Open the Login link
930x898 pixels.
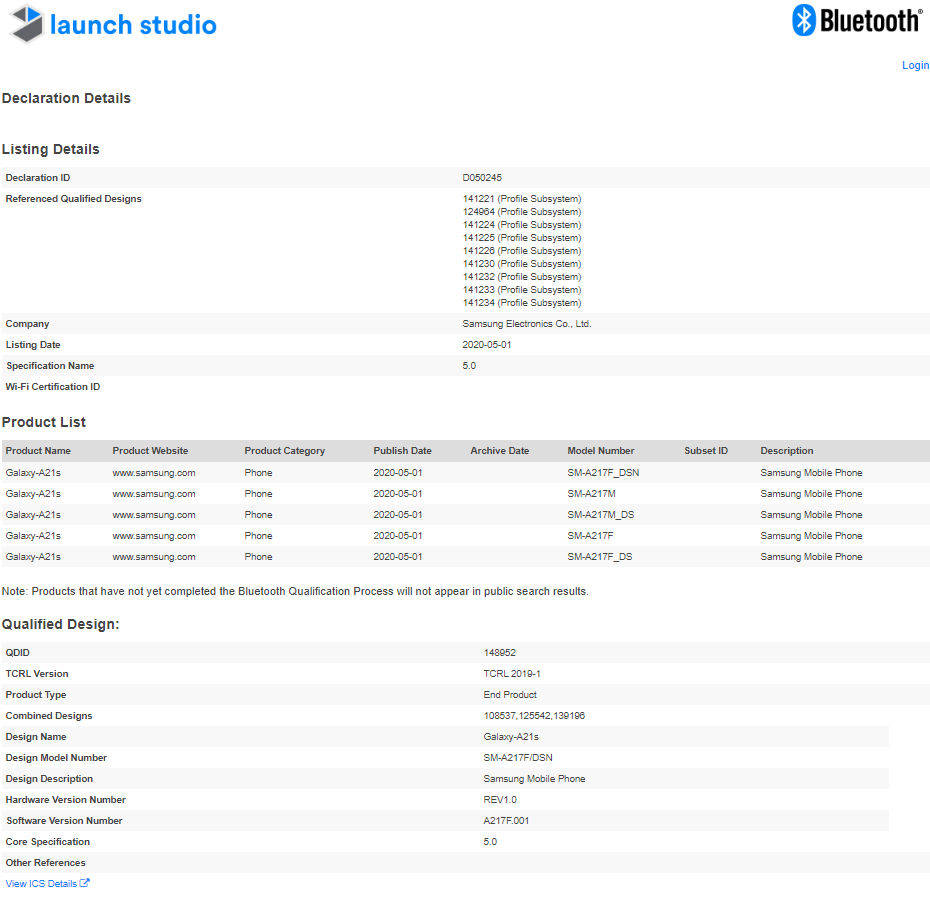coord(915,65)
